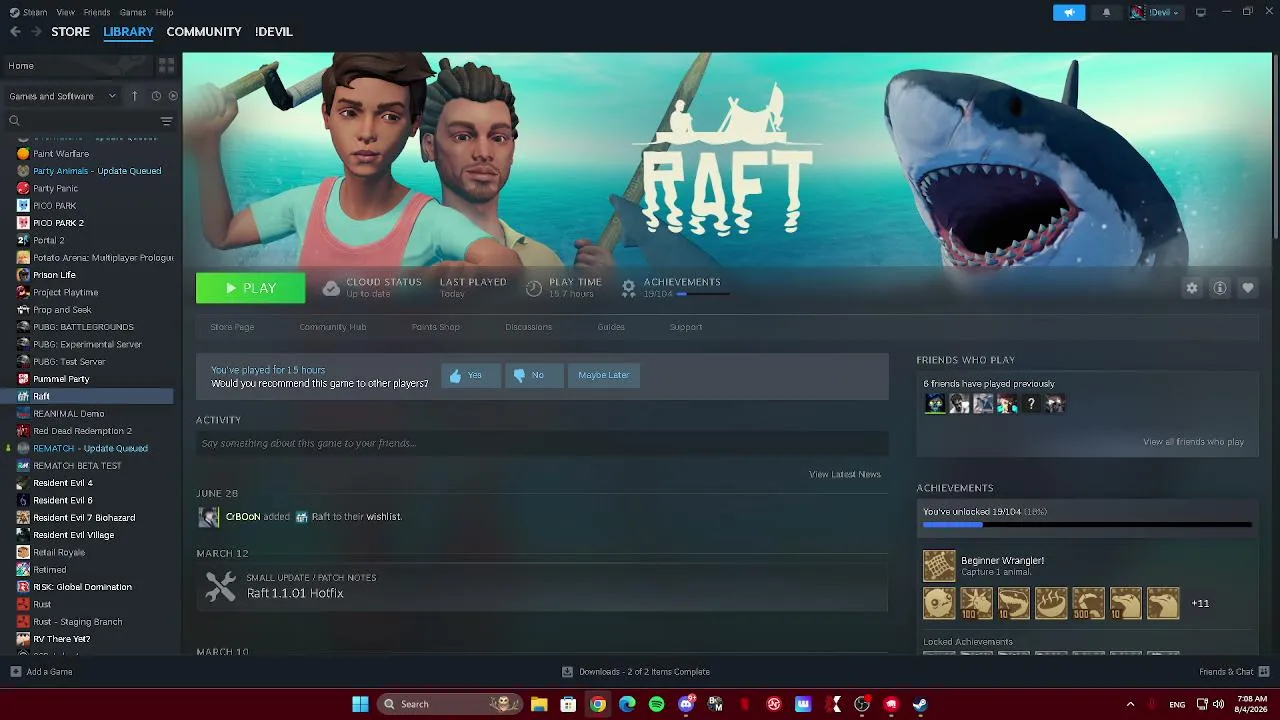Viewport: 1280px width, 720px height.
Task: Open the !Devil account dropdown
Action: click(1155, 12)
